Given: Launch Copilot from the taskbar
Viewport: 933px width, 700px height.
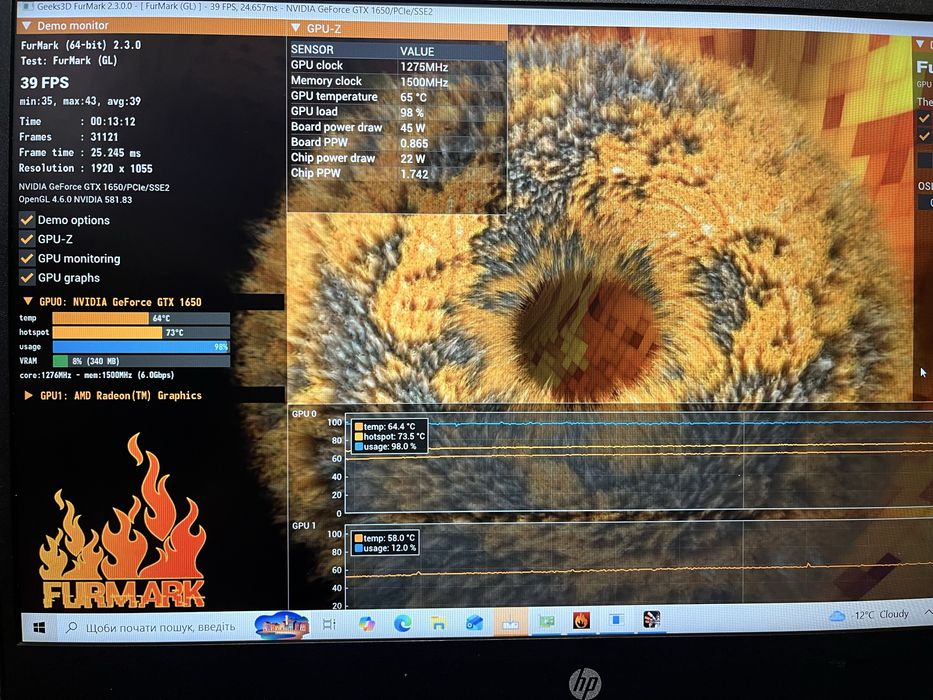Looking at the screenshot, I should (367, 623).
